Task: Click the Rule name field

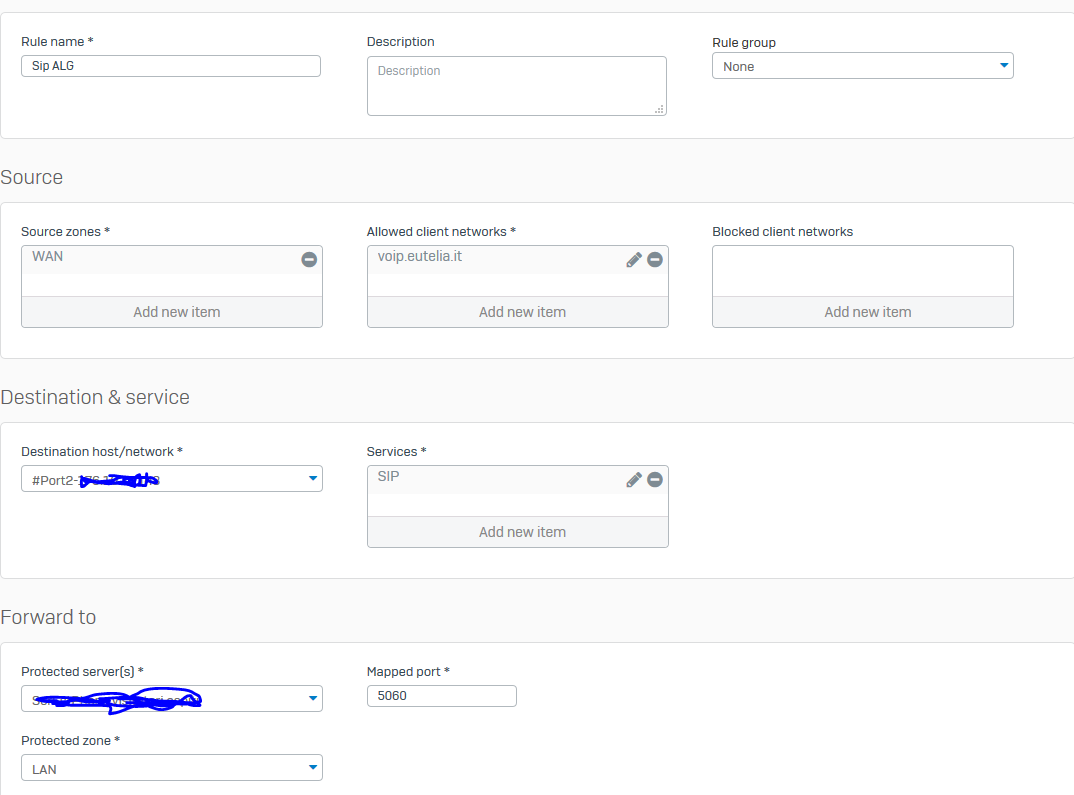Action: click(x=170, y=66)
